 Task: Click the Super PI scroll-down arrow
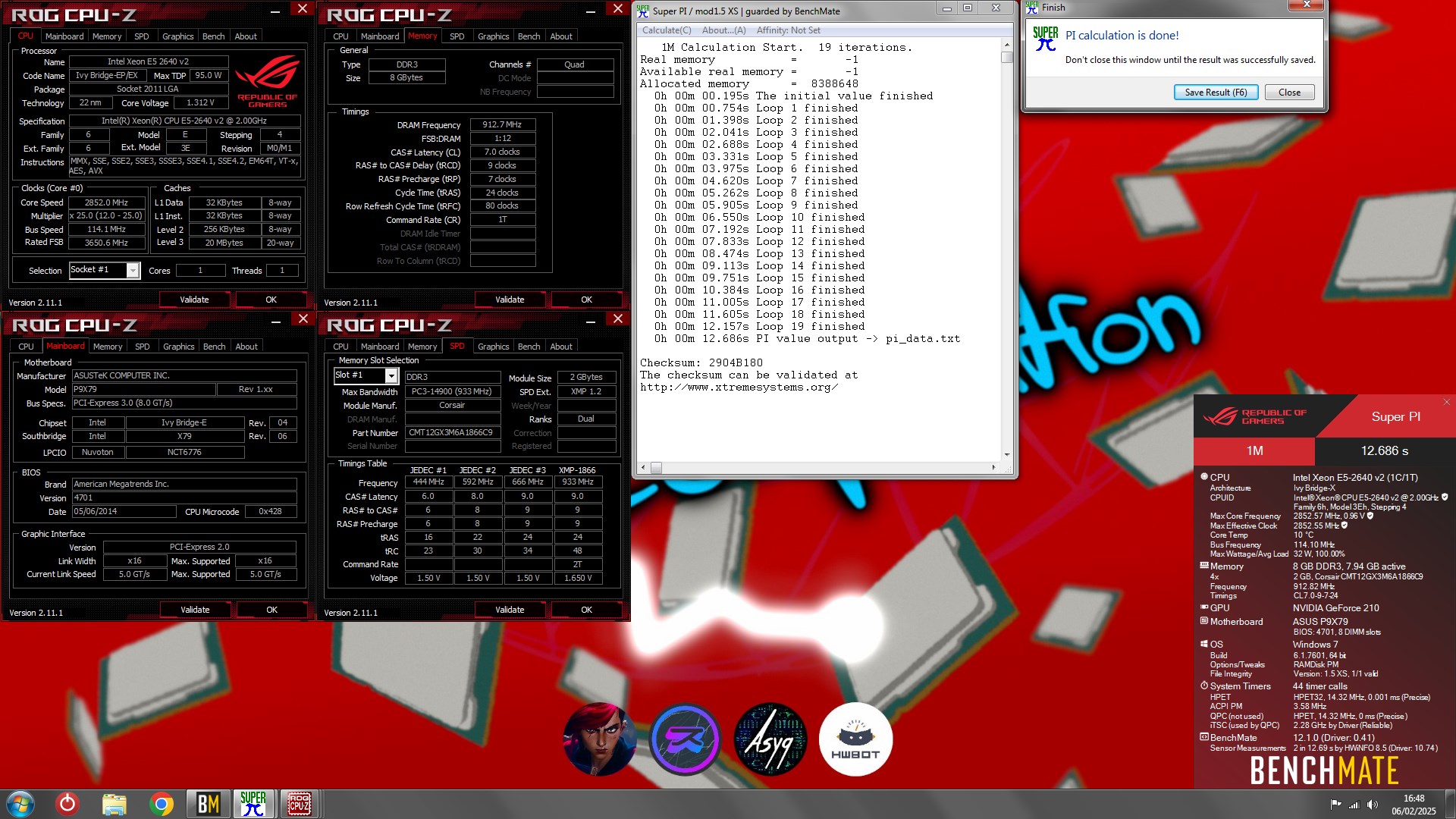coord(1007,454)
